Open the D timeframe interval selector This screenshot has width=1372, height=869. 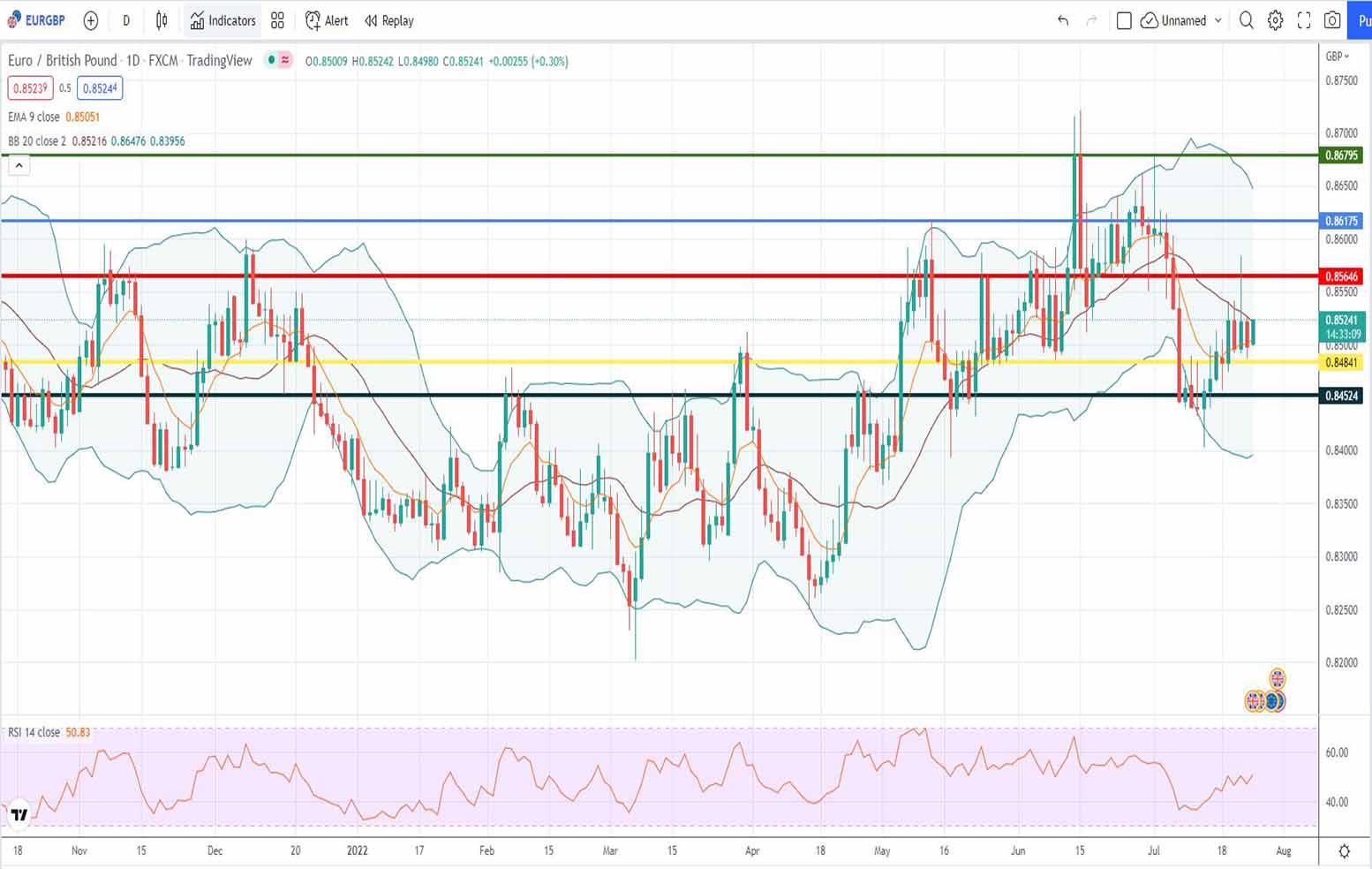(126, 20)
